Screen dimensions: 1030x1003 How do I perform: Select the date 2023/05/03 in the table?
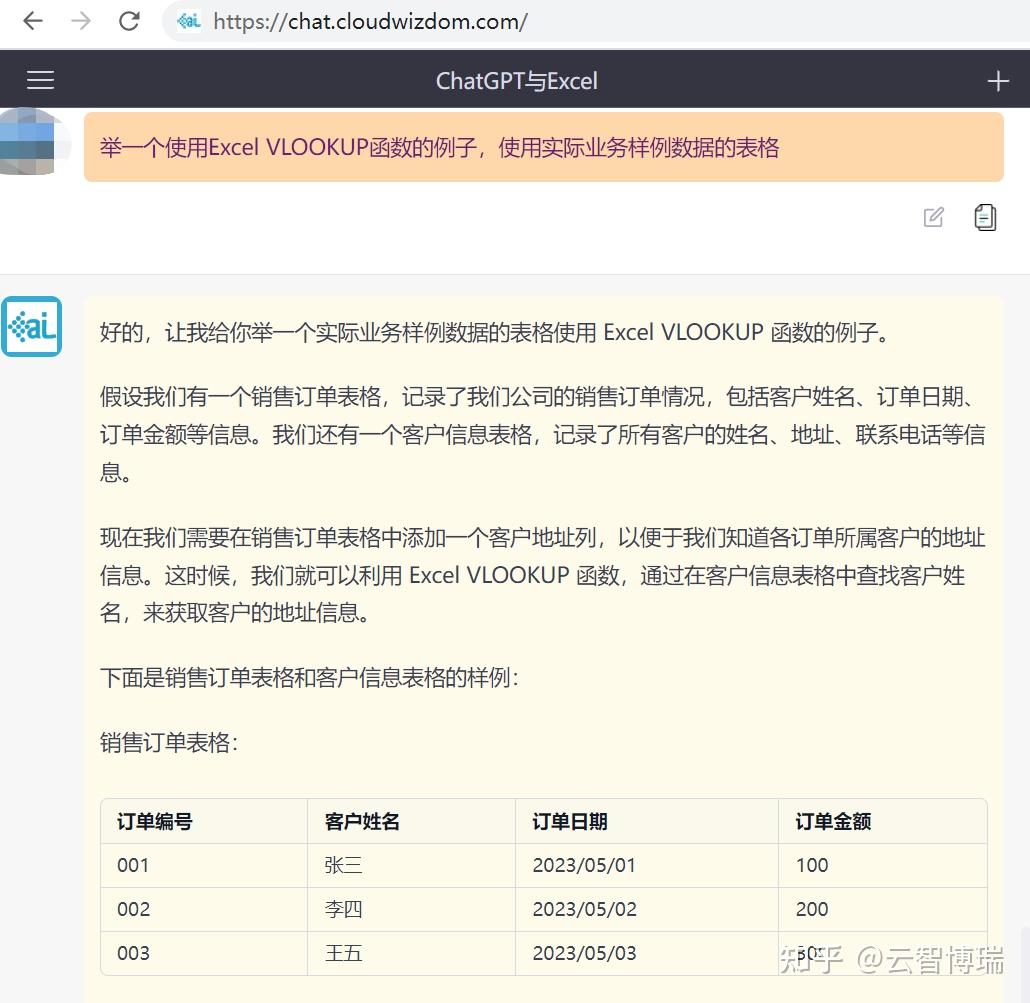(x=585, y=953)
